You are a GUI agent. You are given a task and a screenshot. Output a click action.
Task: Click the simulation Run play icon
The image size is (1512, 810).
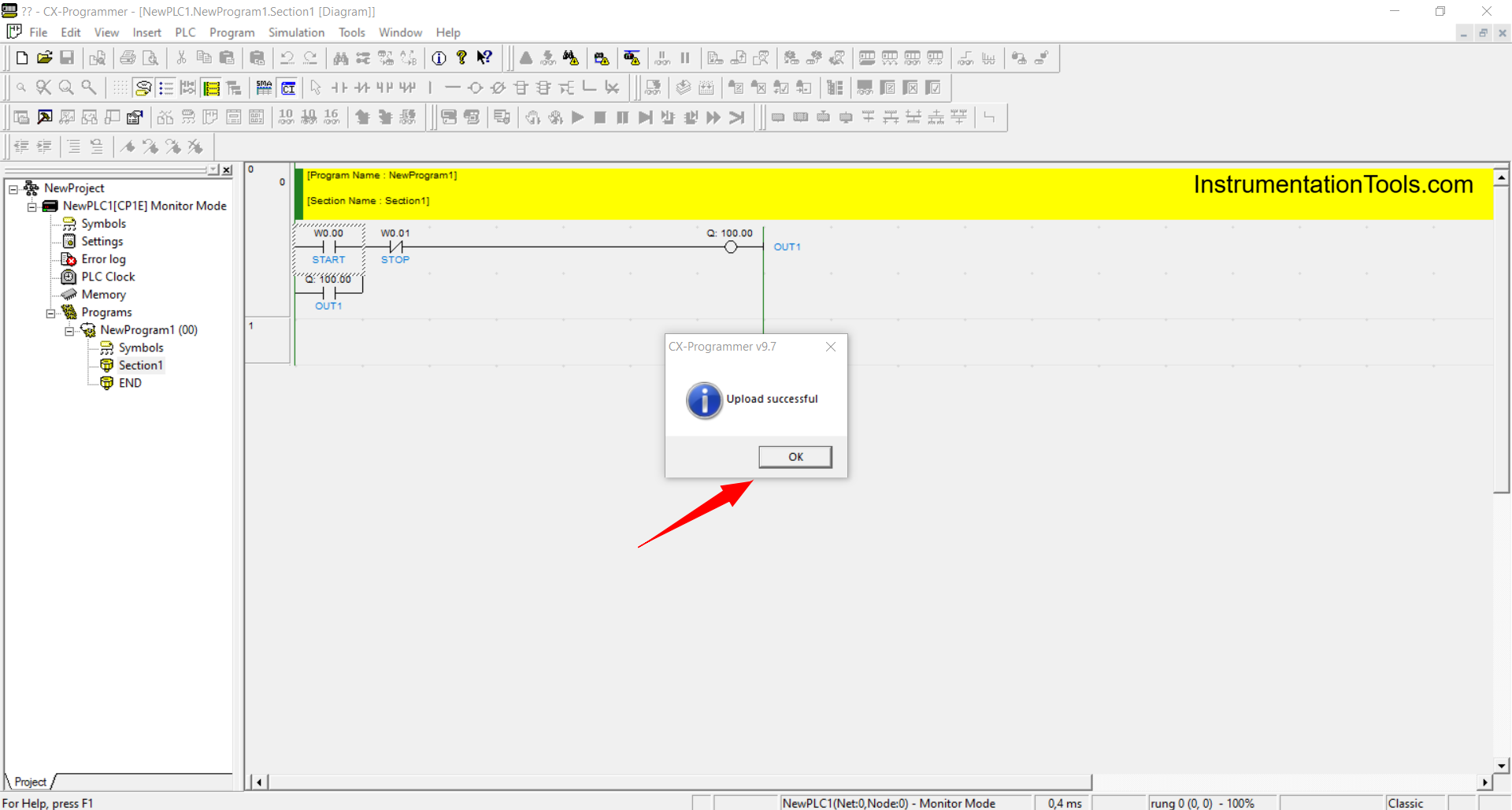pos(577,117)
